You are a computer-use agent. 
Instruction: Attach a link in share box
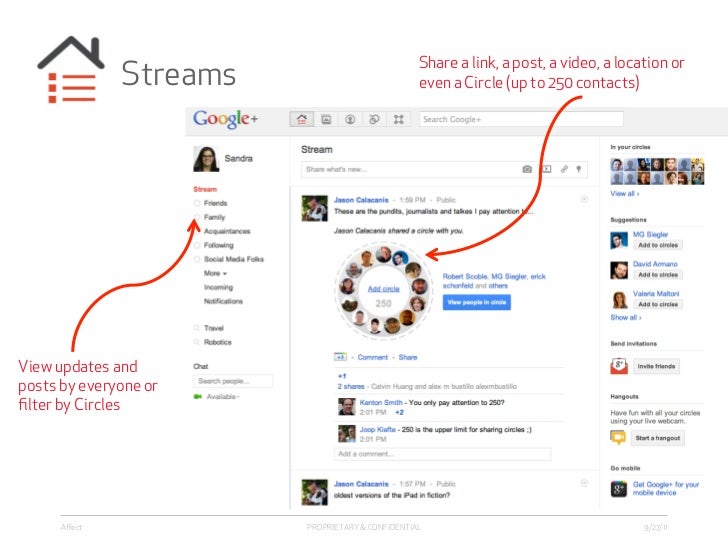(x=564, y=169)
